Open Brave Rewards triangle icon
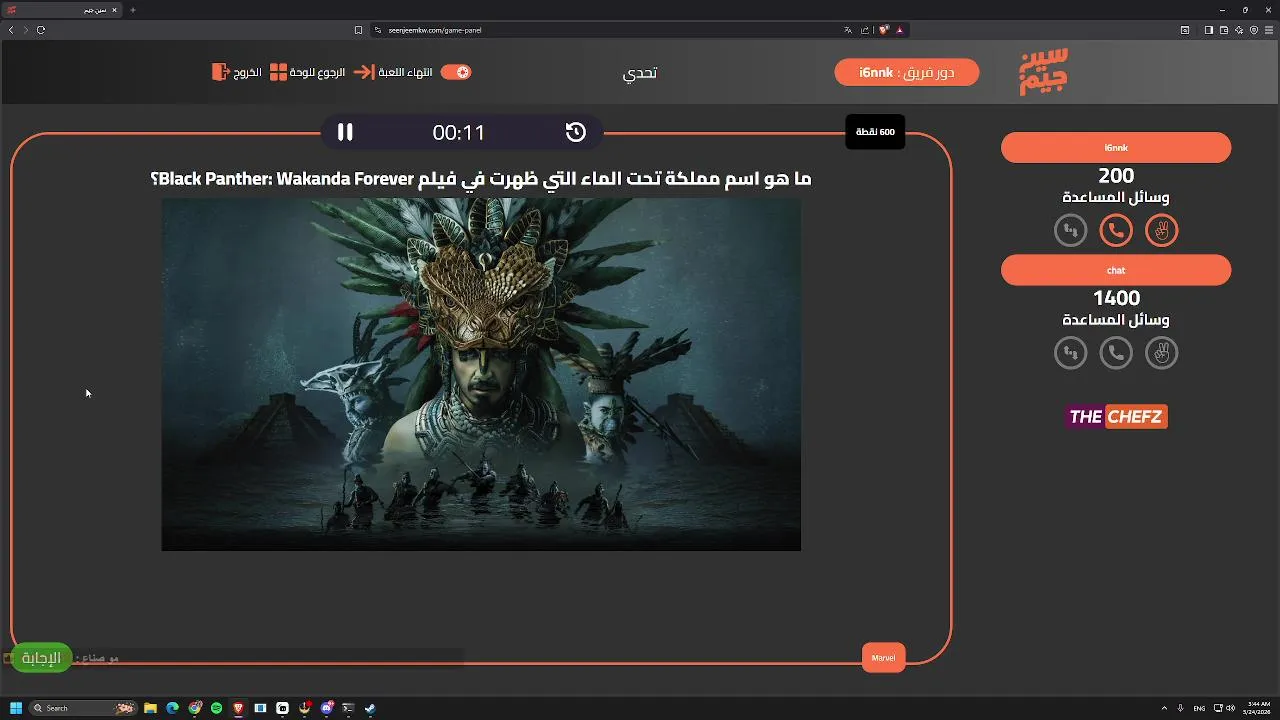This screenshot has height=720, width=1280. 900,30
